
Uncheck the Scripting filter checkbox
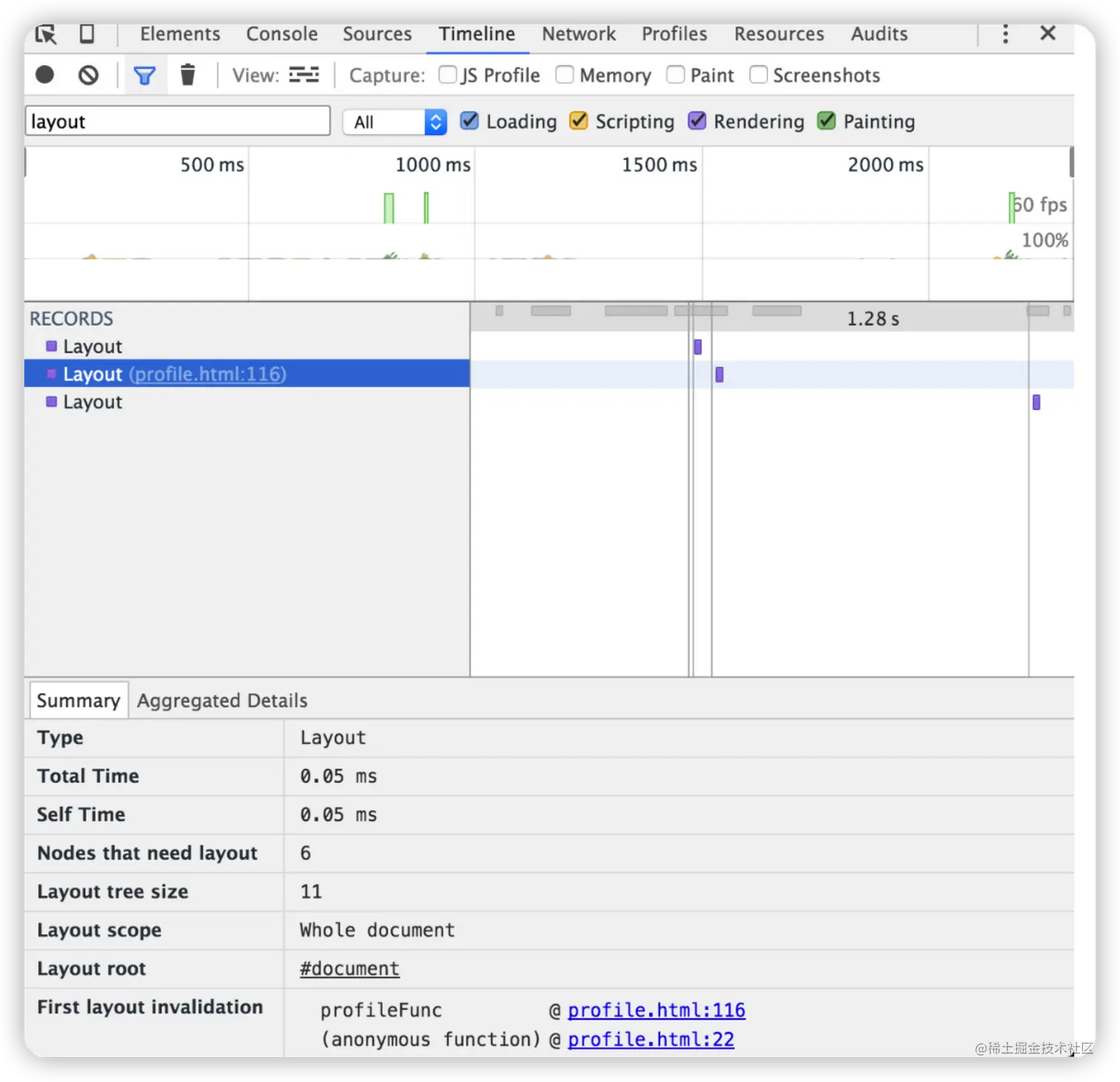[579, 121]
